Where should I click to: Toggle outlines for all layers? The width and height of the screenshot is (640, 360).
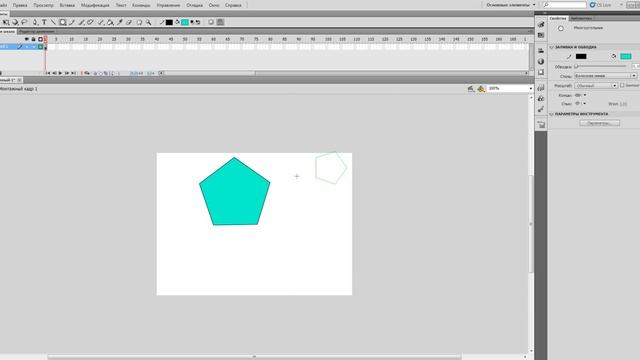40,39
